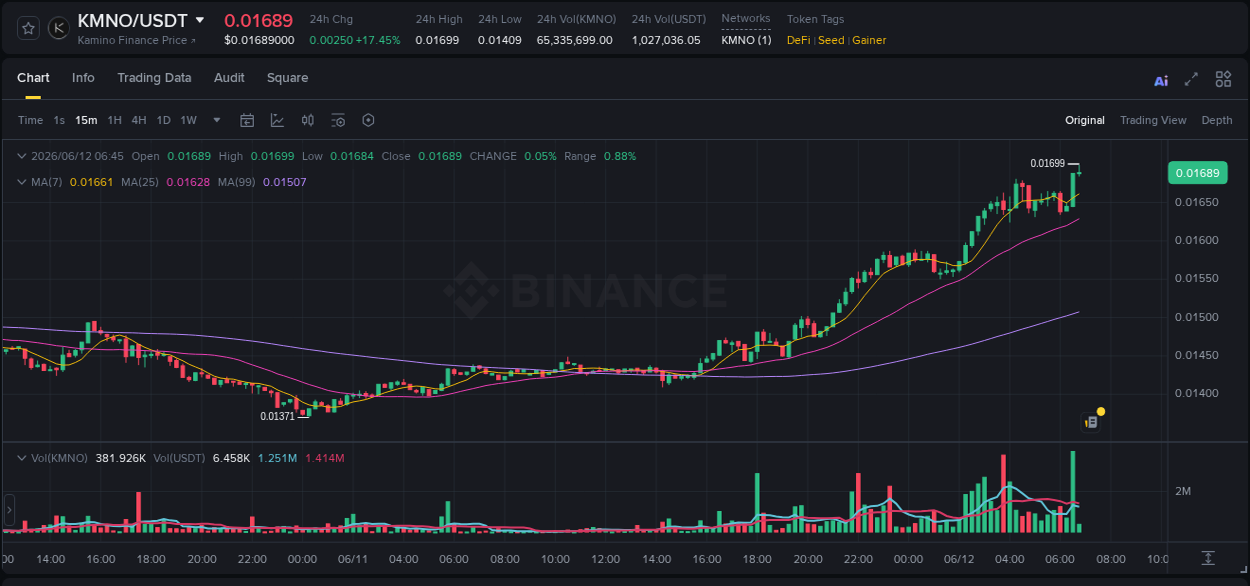Click the hexagon chart settings icon

[368, 120]
